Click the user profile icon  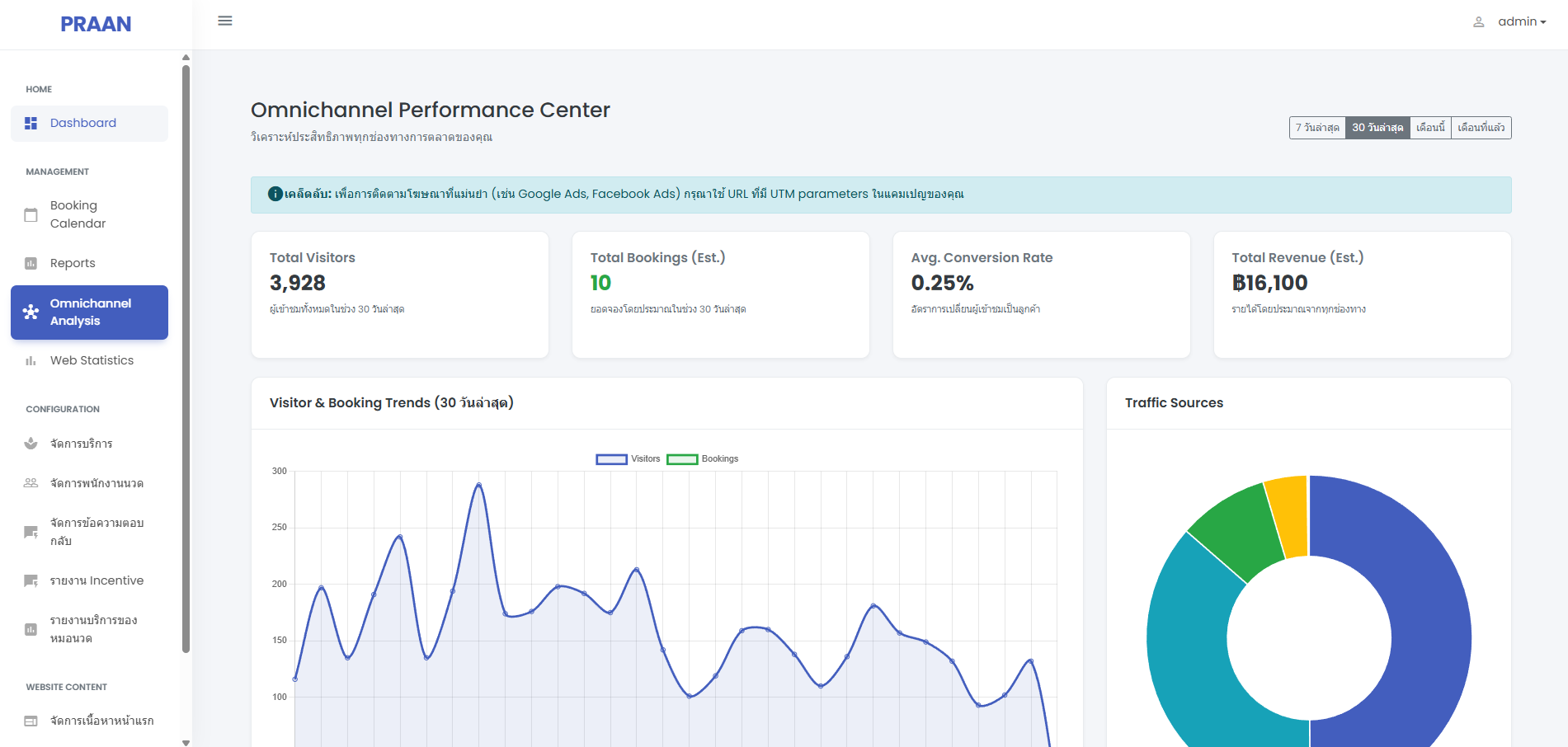coord(1479,22)
